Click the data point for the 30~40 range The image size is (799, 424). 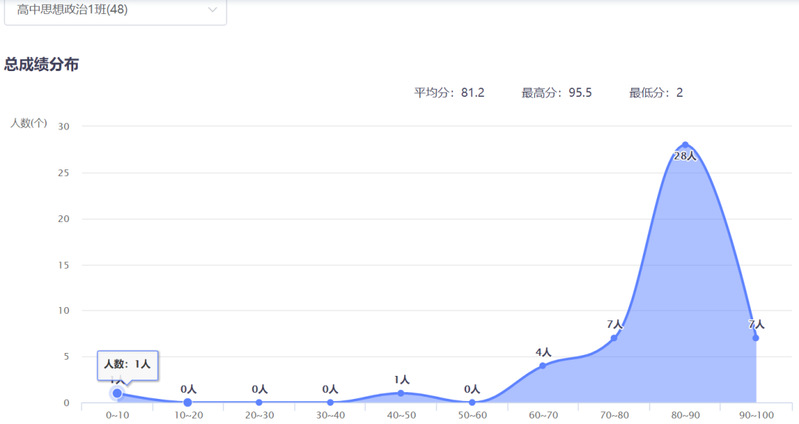click(330, 402)
